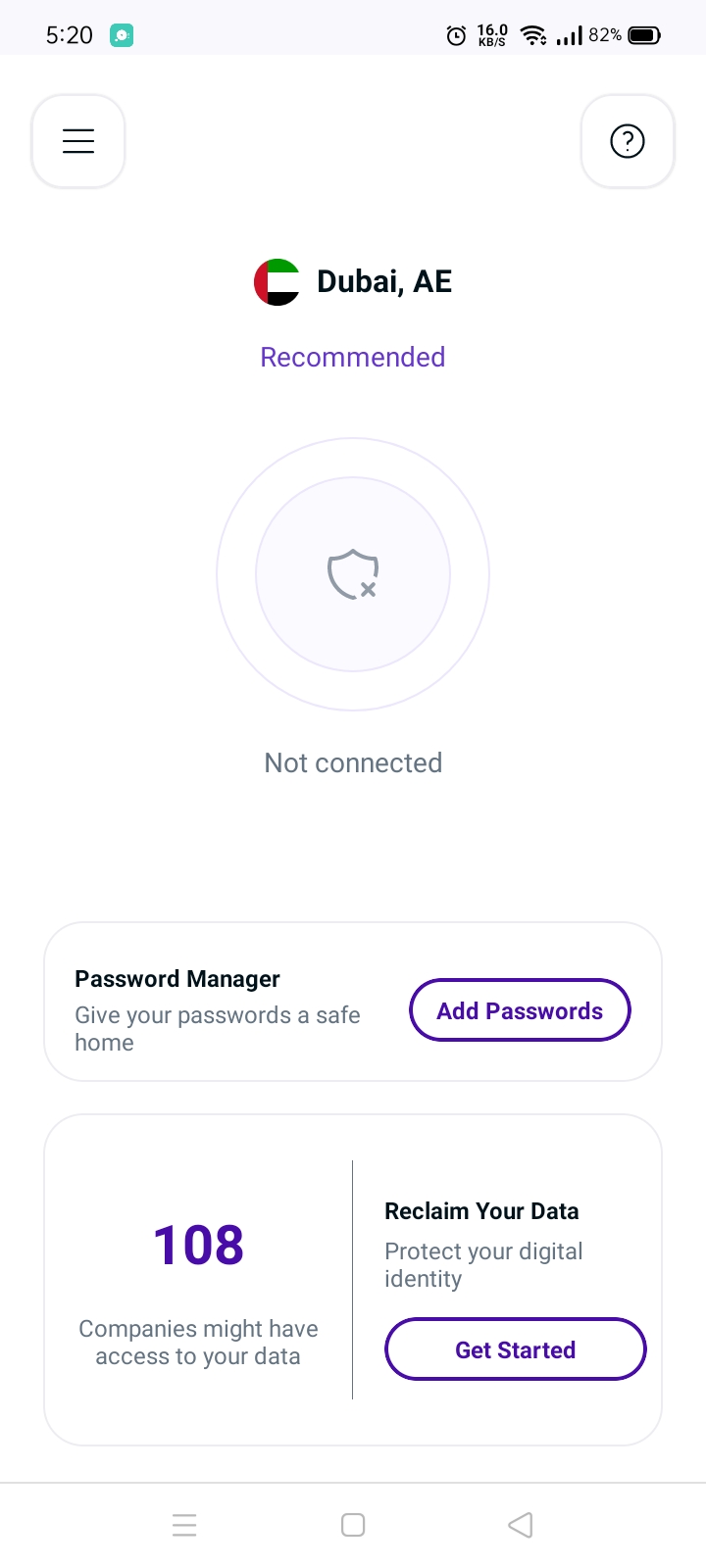The image size is (706, 1568).
Task: Tap the back arrow in navigation bar
Action: coord(520,1525)
